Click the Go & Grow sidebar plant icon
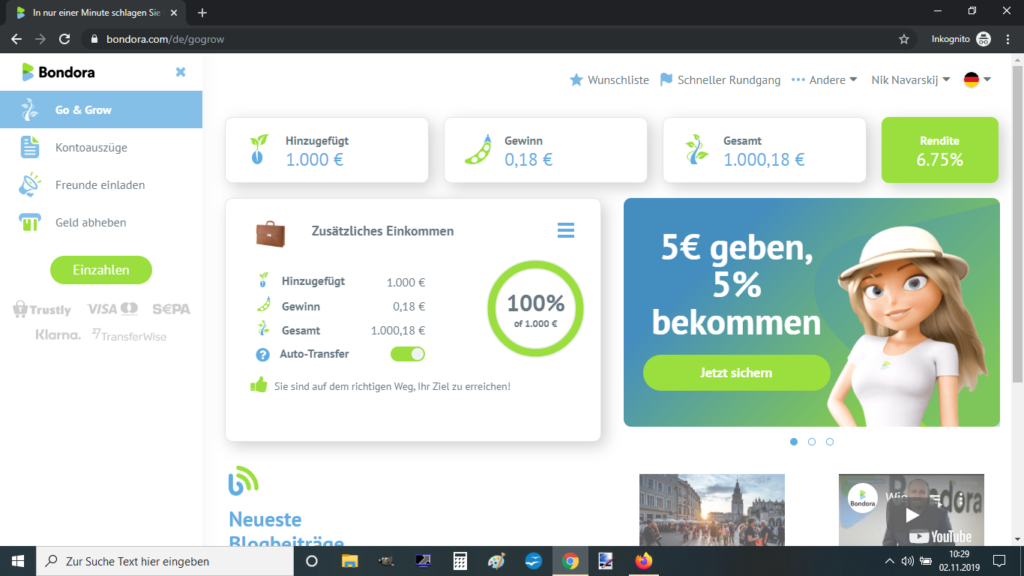Image resolution: width=1024 pixels, height=576 pixels. pyautogui.click(x=29, y=110)
